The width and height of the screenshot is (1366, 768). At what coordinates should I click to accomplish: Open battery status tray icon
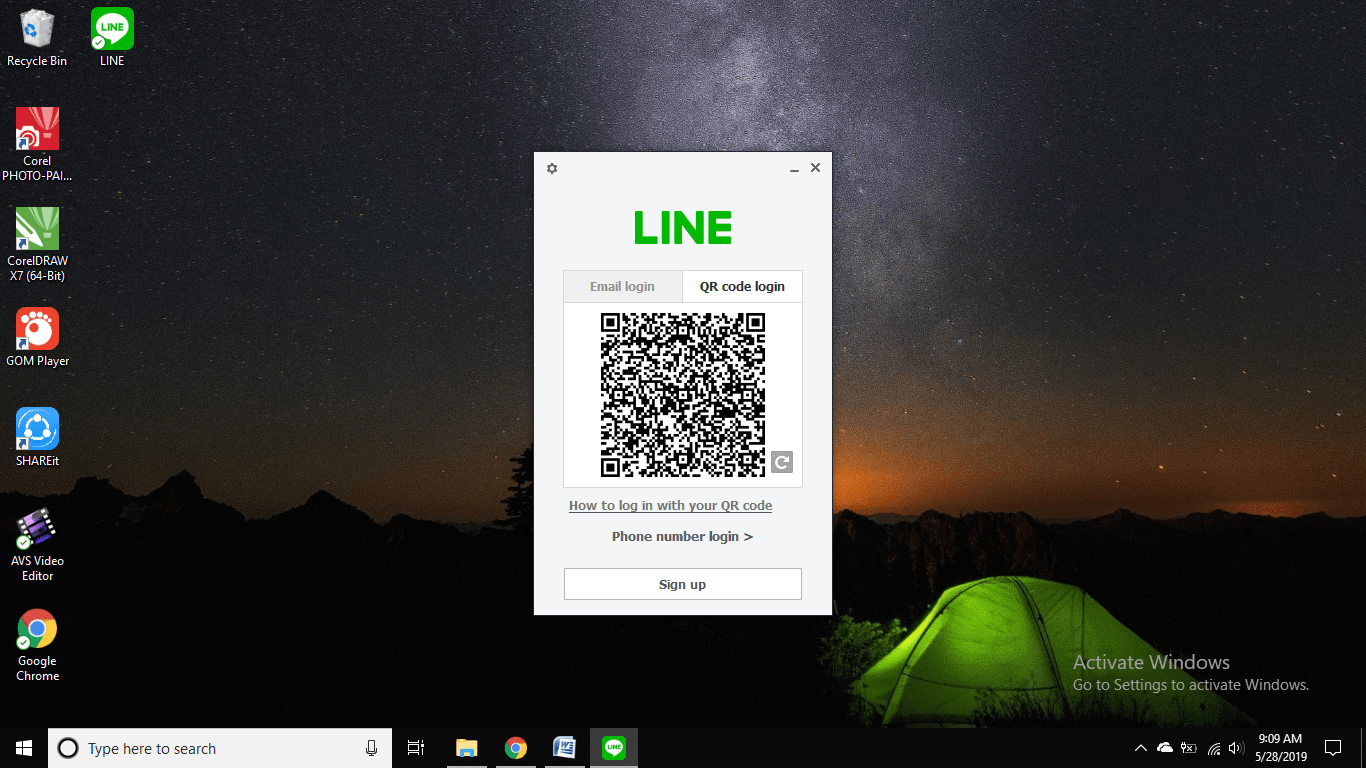pyautogui.click(x=1189, y=748)
